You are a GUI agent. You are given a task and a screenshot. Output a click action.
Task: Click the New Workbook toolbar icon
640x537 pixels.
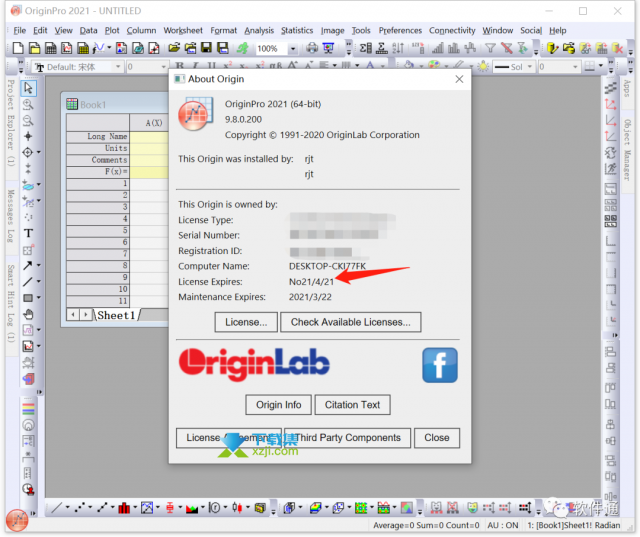coord(50,49)
